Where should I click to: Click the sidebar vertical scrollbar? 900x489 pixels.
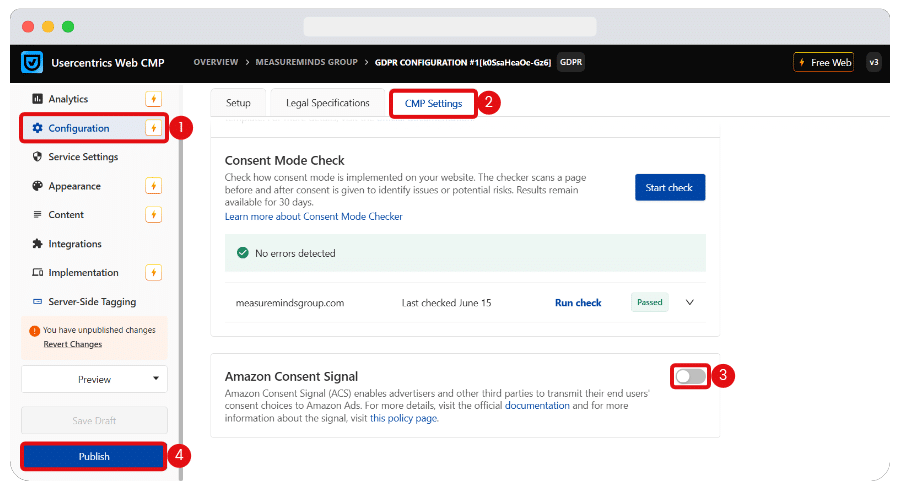point(181,281)
